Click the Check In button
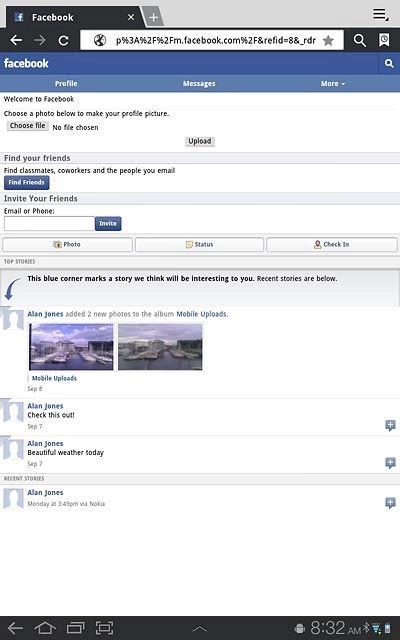This screenshot has width=400, height=640. coord(332,244)
